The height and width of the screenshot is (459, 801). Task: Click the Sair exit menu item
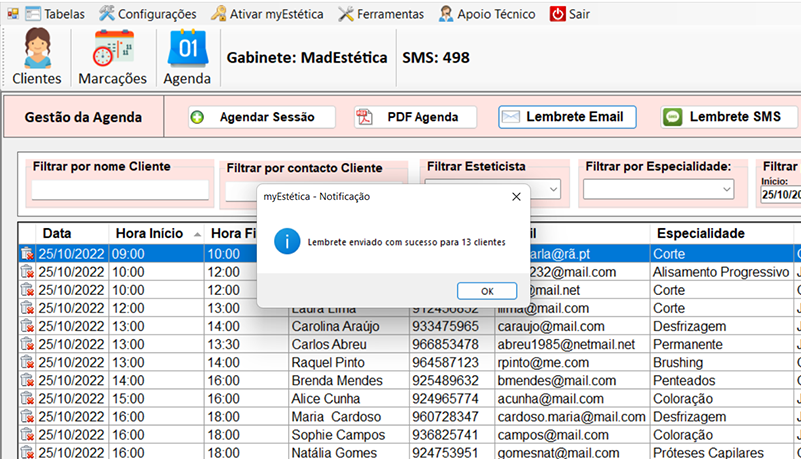[570, 14]
